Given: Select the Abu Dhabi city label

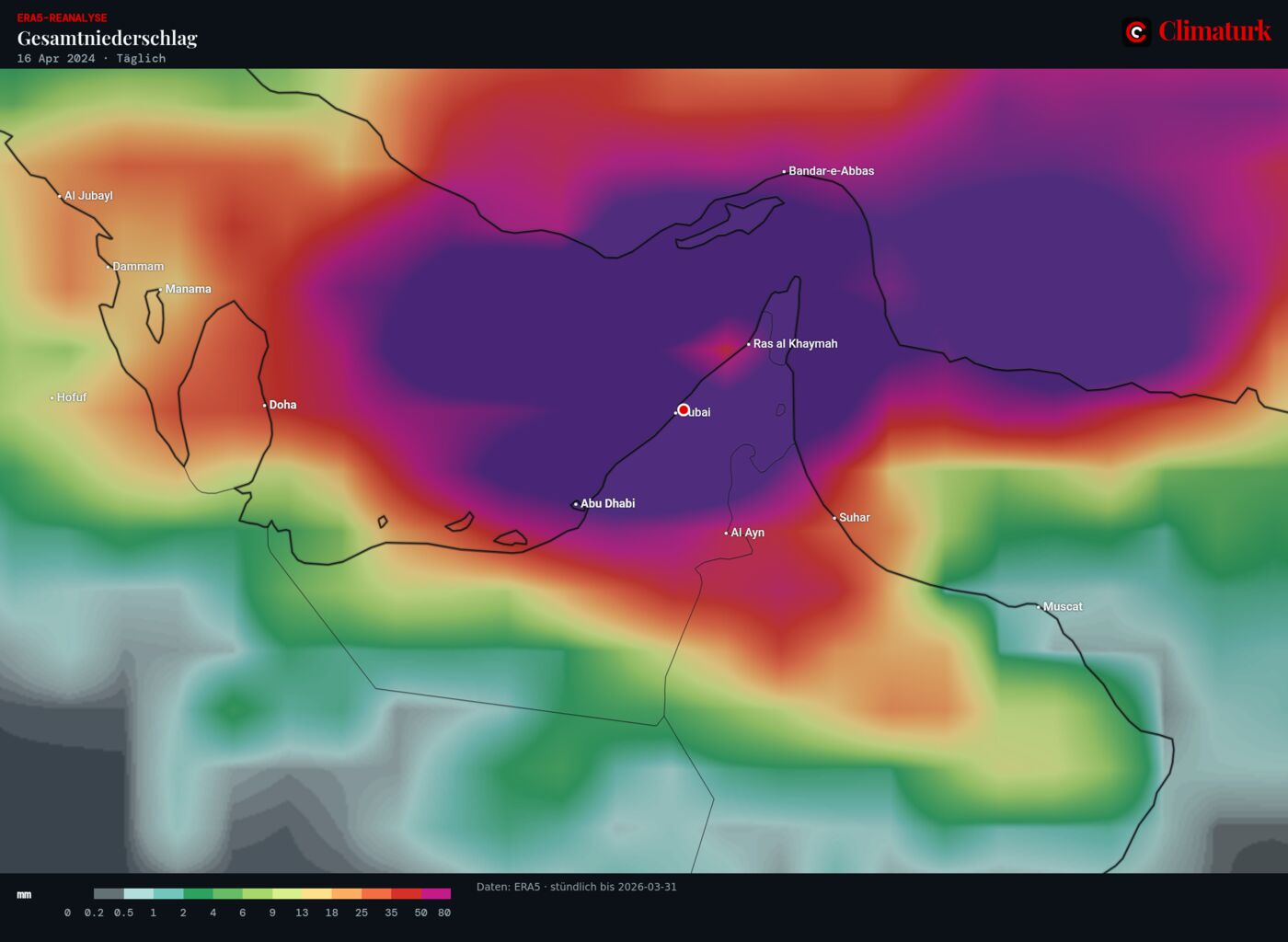Looking at the screenshot, I should [x=607, y=503].
